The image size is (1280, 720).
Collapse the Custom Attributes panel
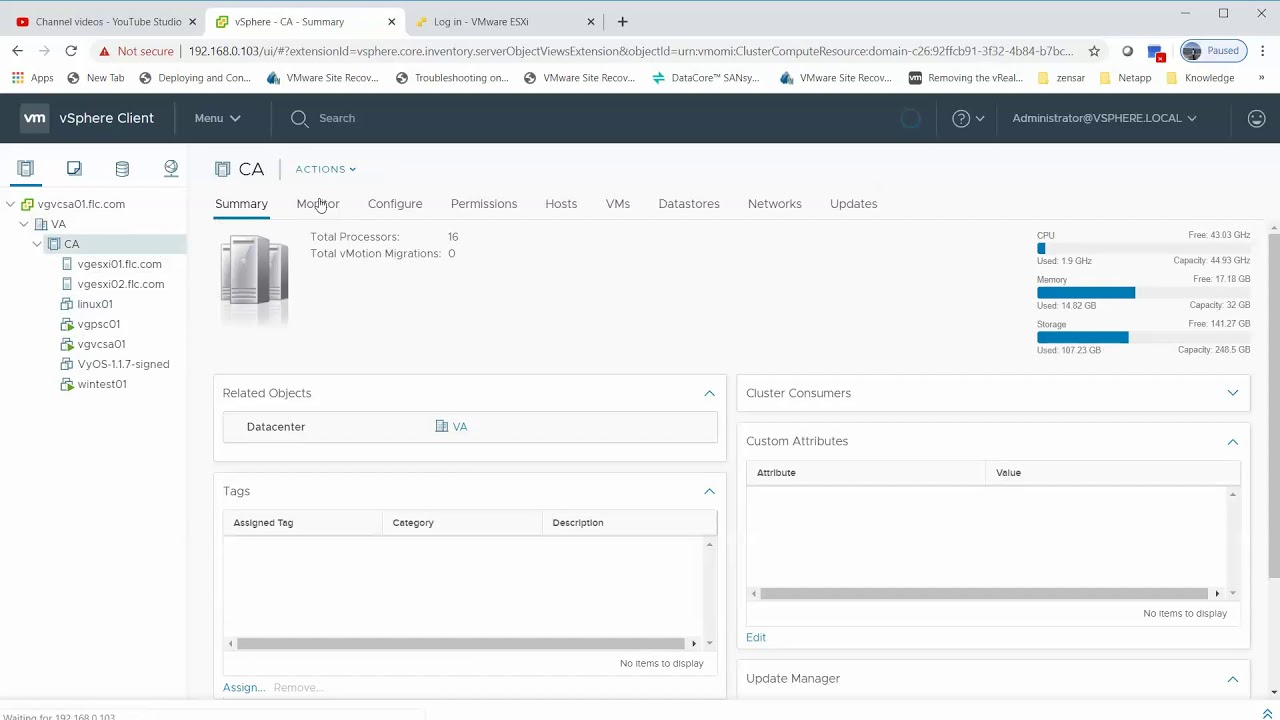click(x=1232, y=441)
